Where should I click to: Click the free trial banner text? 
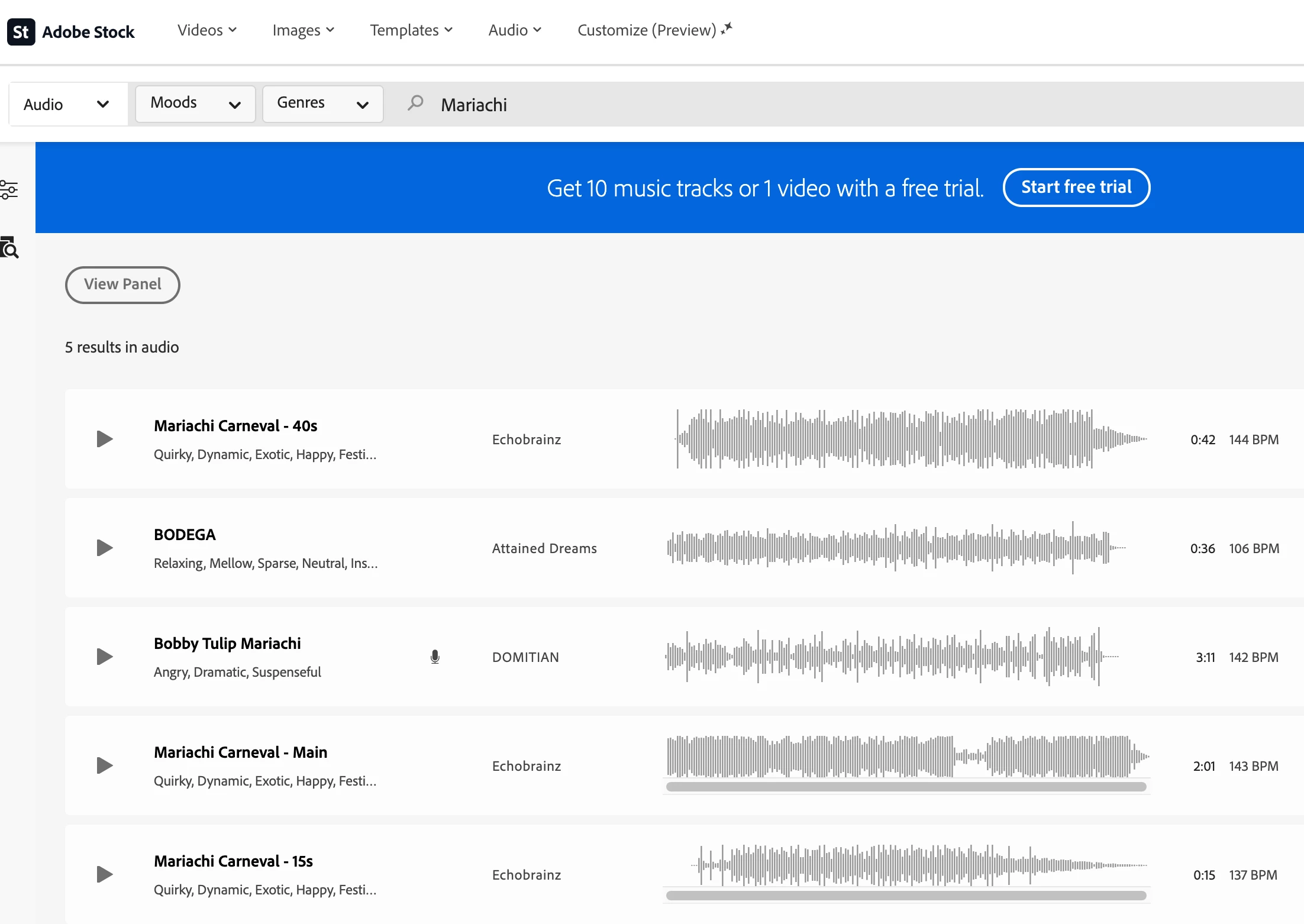[765, 188]
